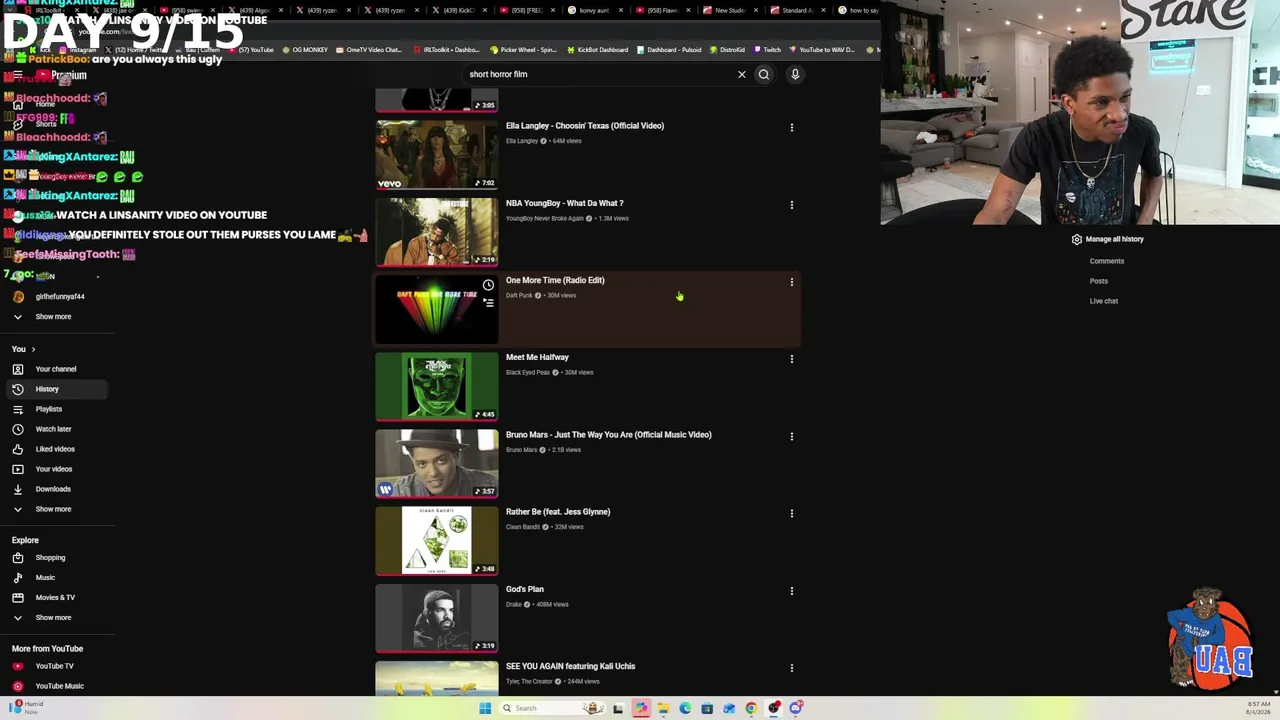Launch YouTube Music from sidebar
The width and height of the screenshot is (1280, 720).
[x=55, y=686]
